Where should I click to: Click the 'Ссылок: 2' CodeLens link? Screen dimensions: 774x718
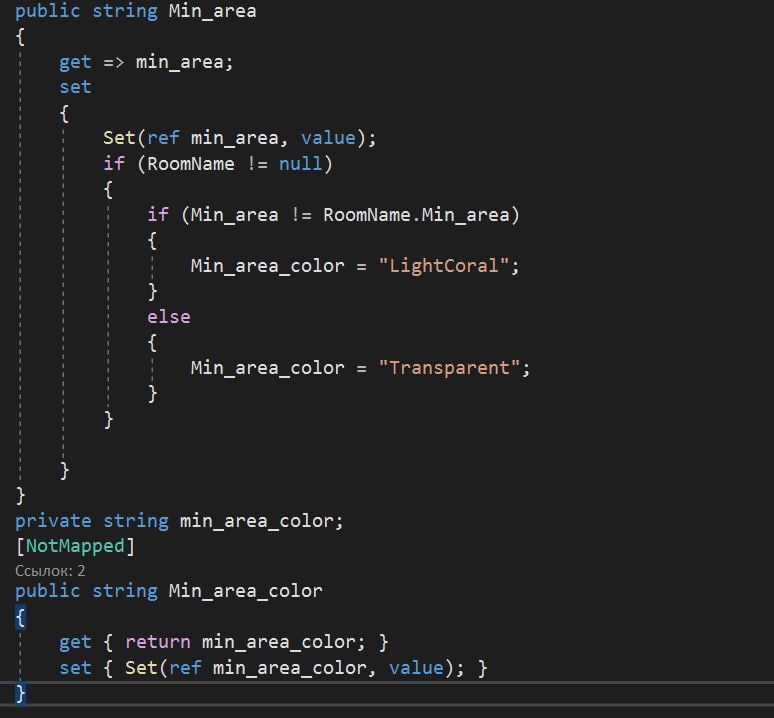[x=50, y=571]
